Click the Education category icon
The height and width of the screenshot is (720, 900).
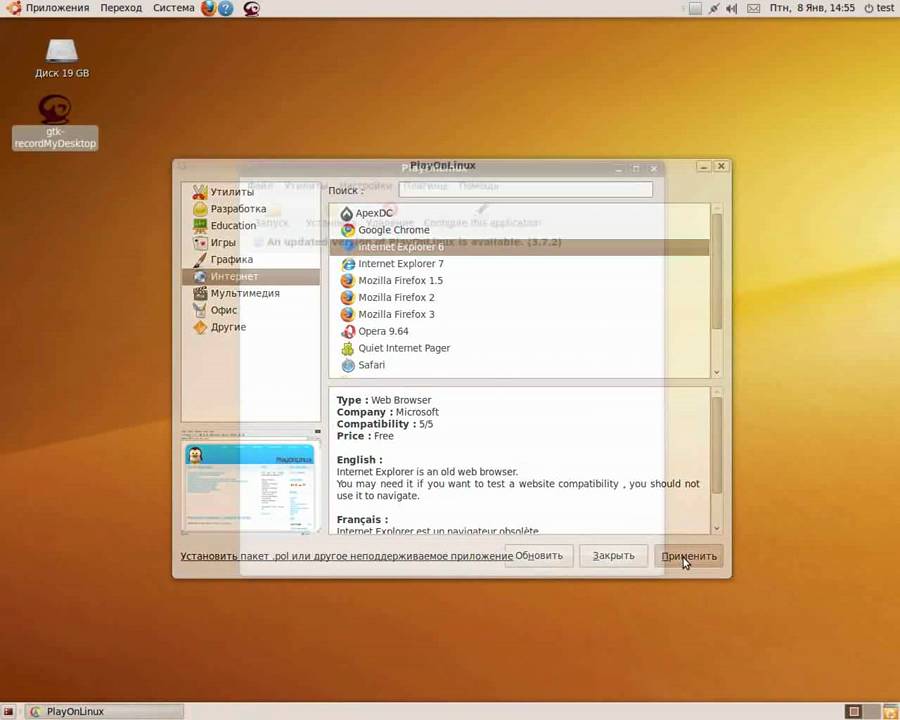click(200, 226)
